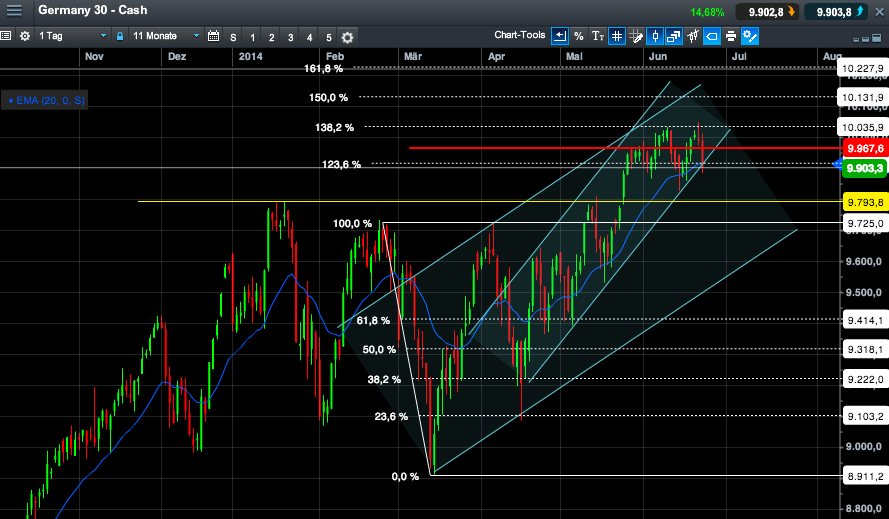Open the calendar date picker
889x519 pixels.
coord(214,36)
